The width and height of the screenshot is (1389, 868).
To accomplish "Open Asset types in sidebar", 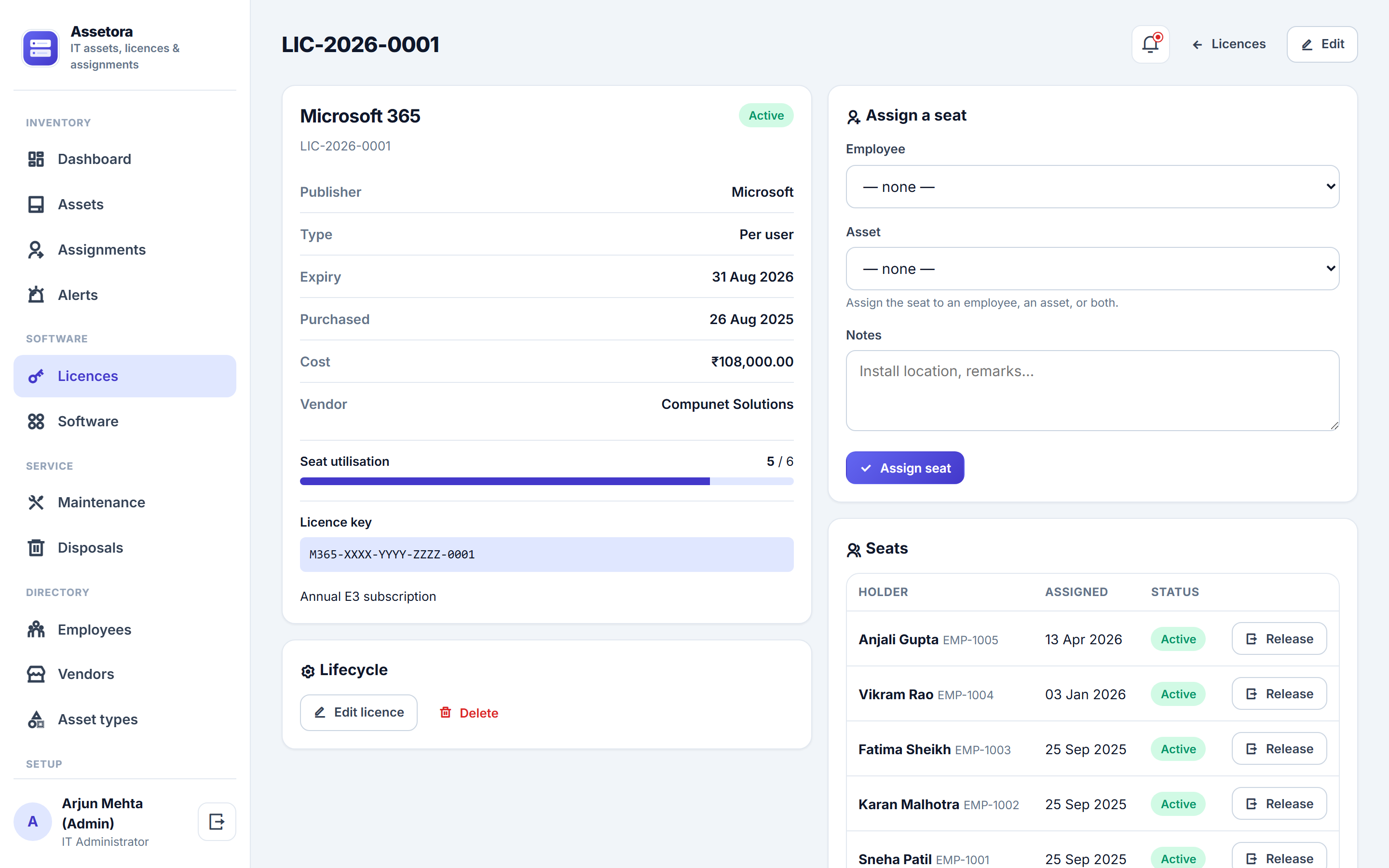I will [124, 719].
